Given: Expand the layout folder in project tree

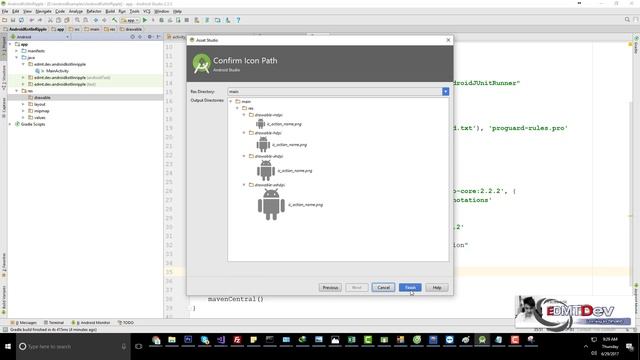Looking at the screenshot, I should [x=23, y=104].
